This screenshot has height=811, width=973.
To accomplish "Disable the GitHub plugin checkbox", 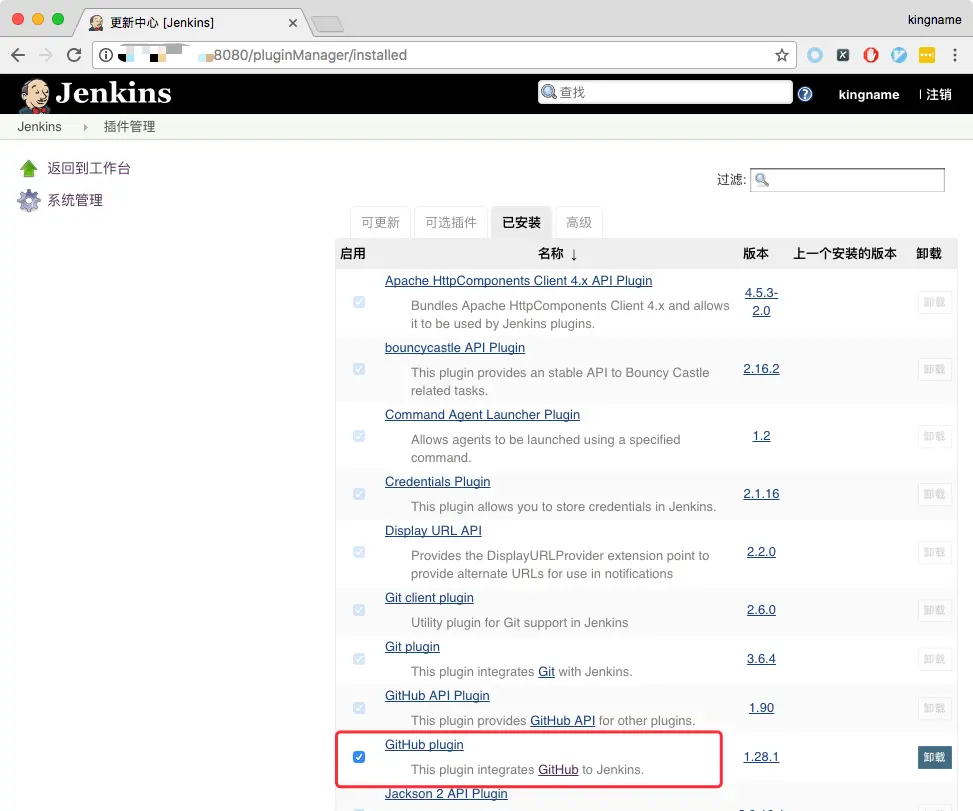I will (359, 757).
